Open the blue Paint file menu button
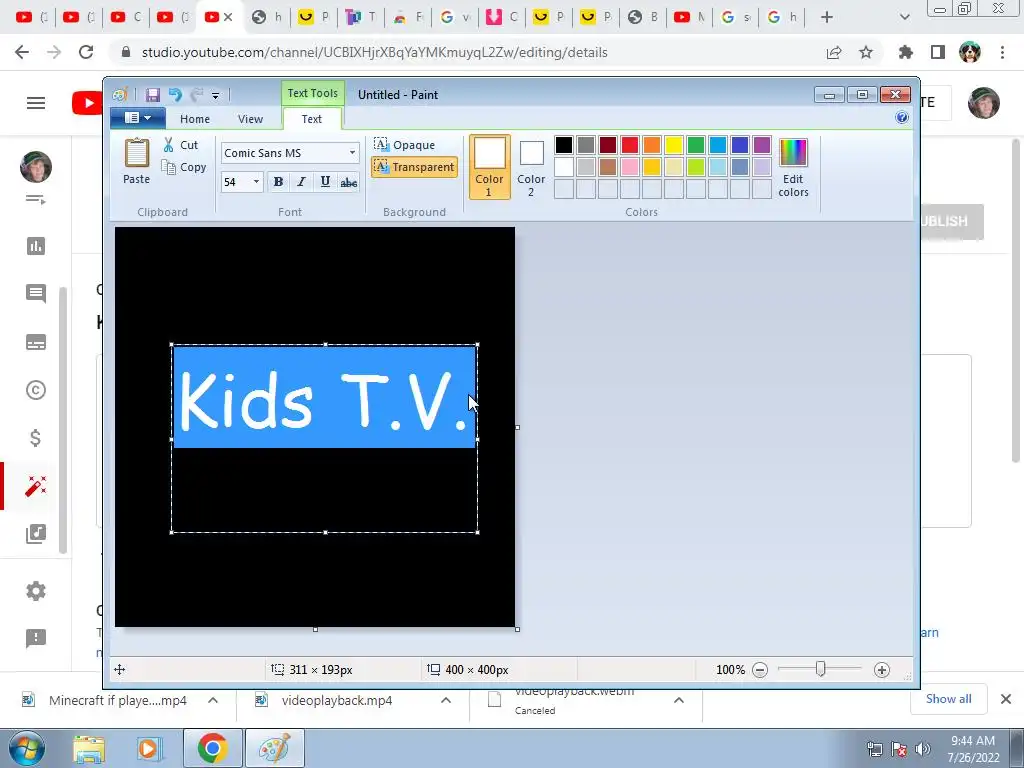The image size is (1024, 768). point(137,118)
